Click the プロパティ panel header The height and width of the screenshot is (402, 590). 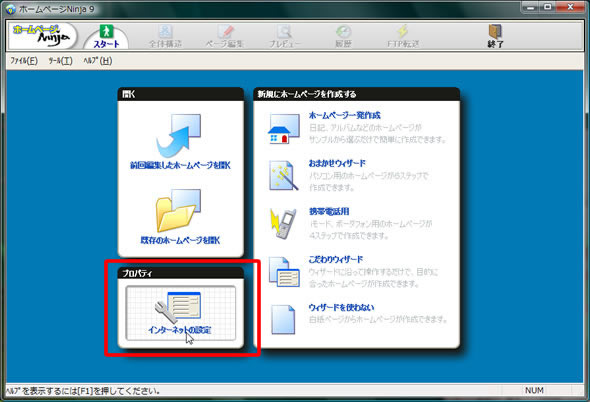tap(181, 273)
